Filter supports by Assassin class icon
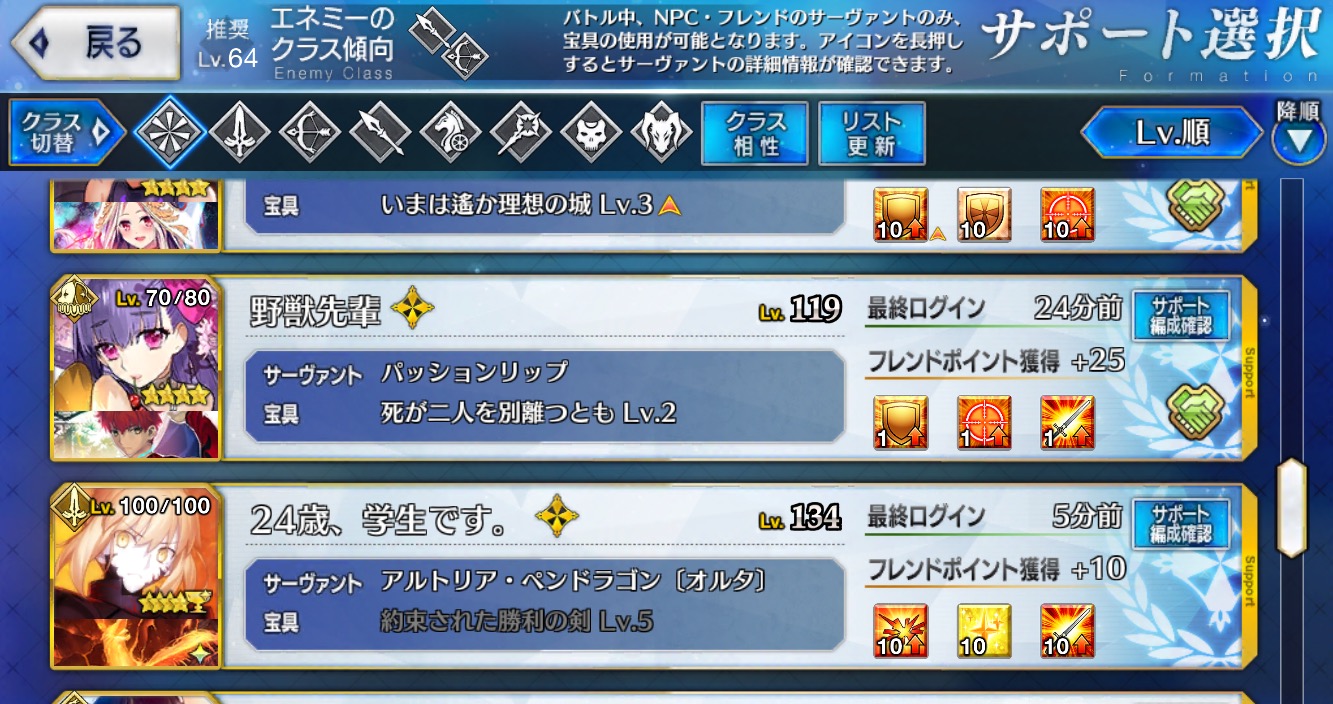Image resolution: width=1333 pixels, height=704 pixels. [x=591, y=132]
